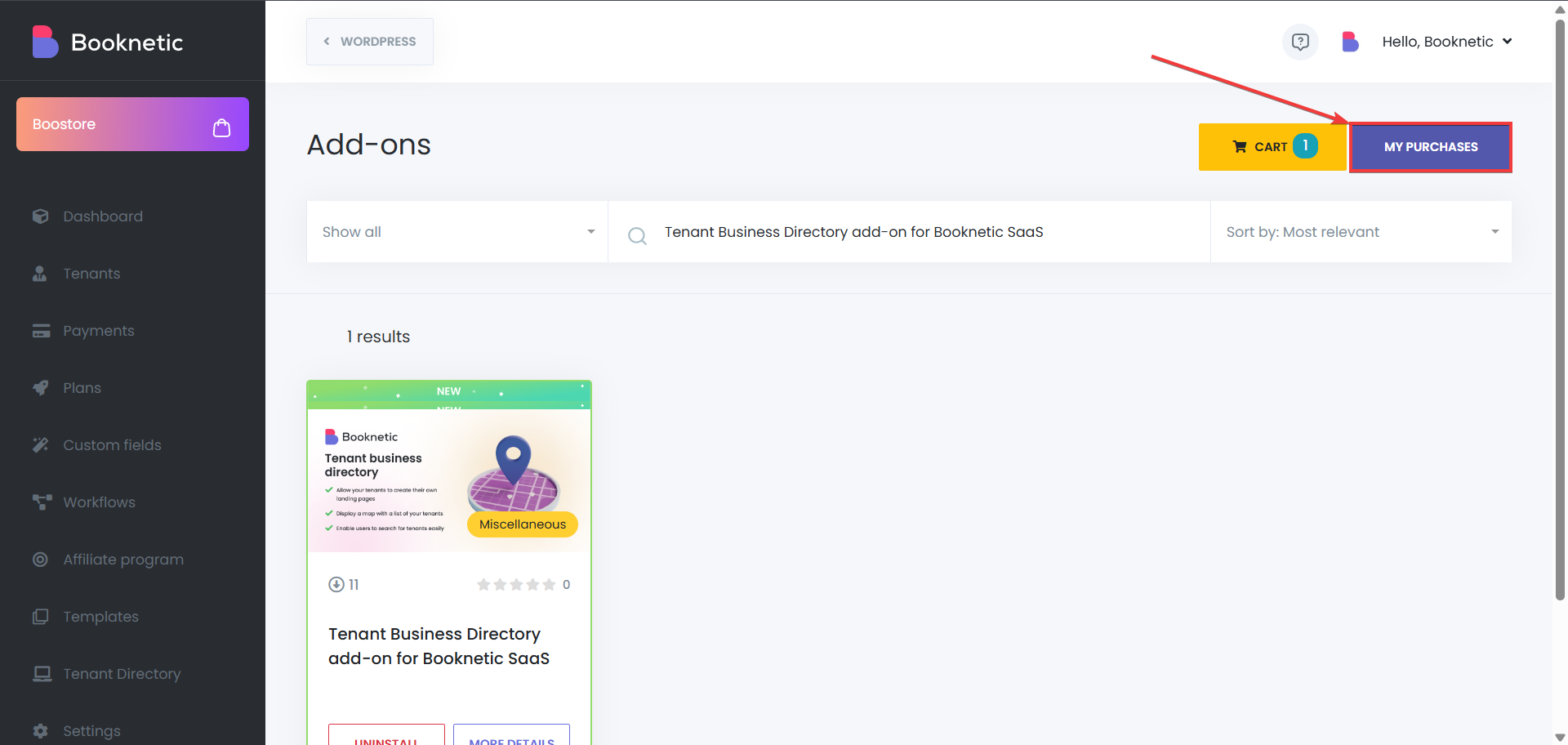This screenshot has height=745, width=1568.
Task: Click the MY PURCHASES button
Action: 1431,147
